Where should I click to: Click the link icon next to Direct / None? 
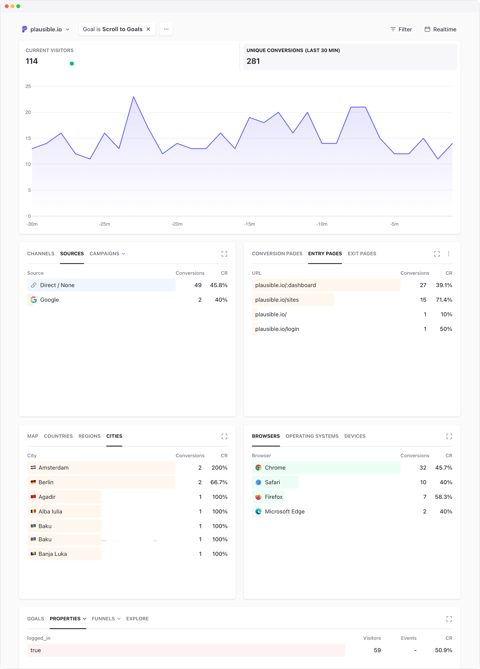pyautogui.click(x=33, y=285)
